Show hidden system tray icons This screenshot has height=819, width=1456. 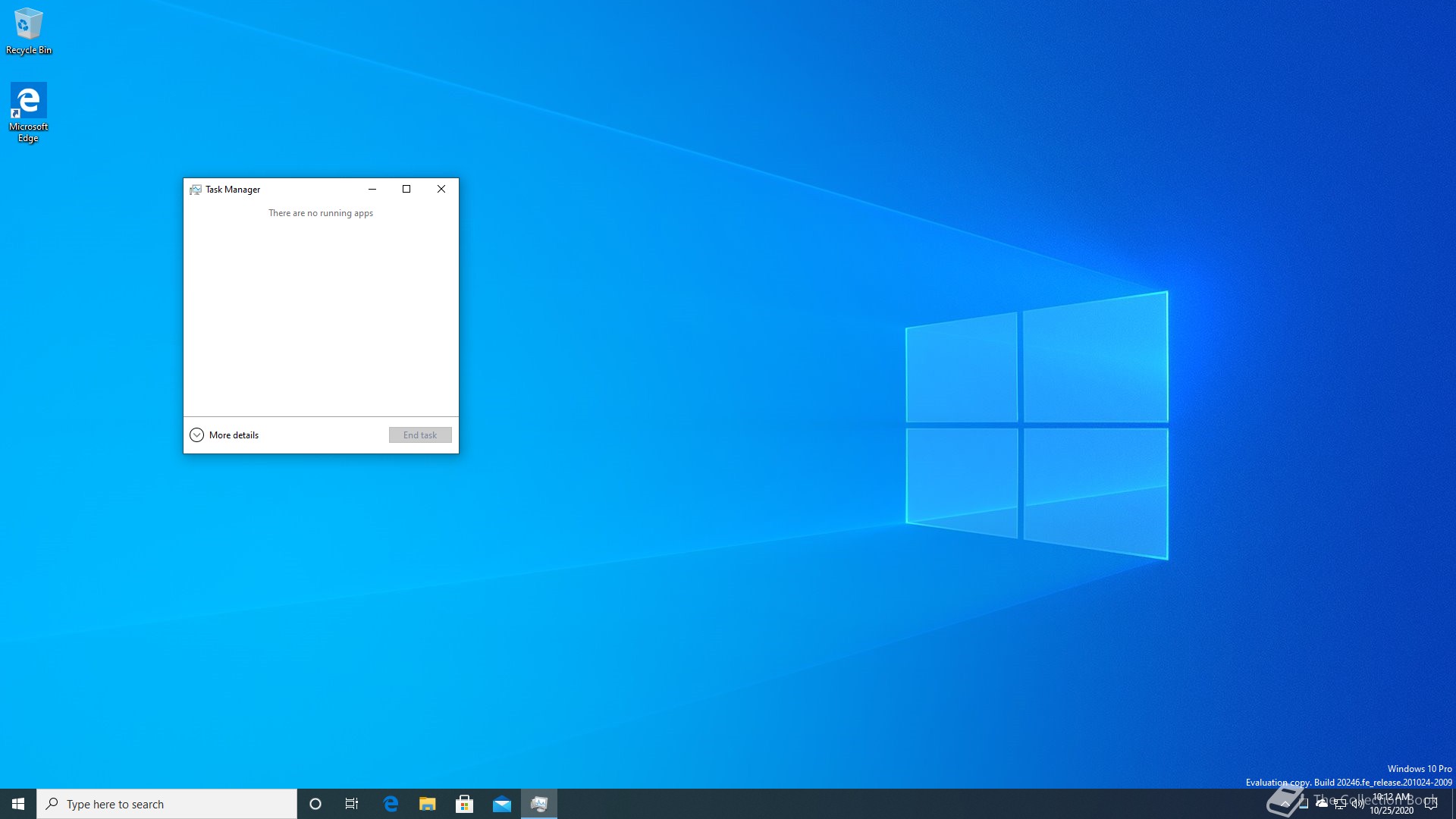point(1285,804)
